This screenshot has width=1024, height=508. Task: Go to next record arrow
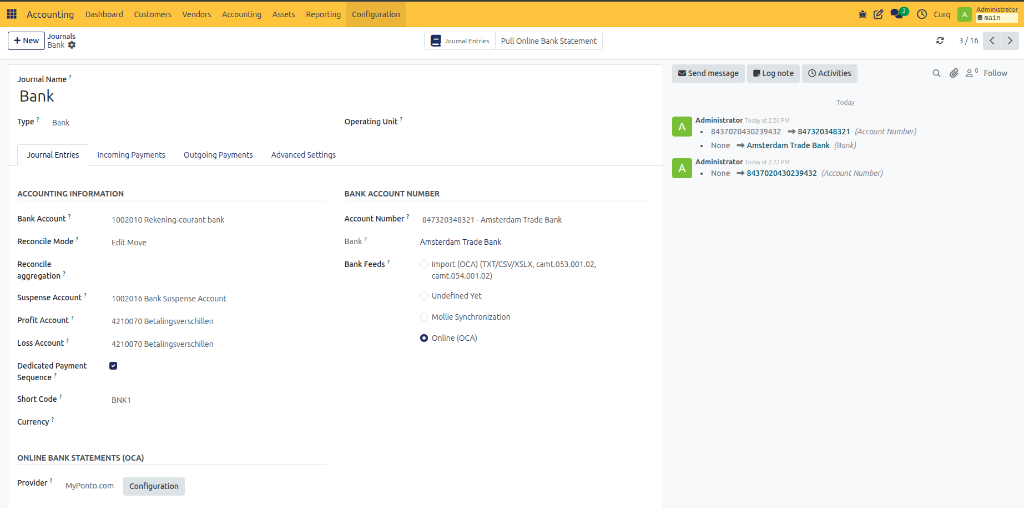click(1010, 40)
